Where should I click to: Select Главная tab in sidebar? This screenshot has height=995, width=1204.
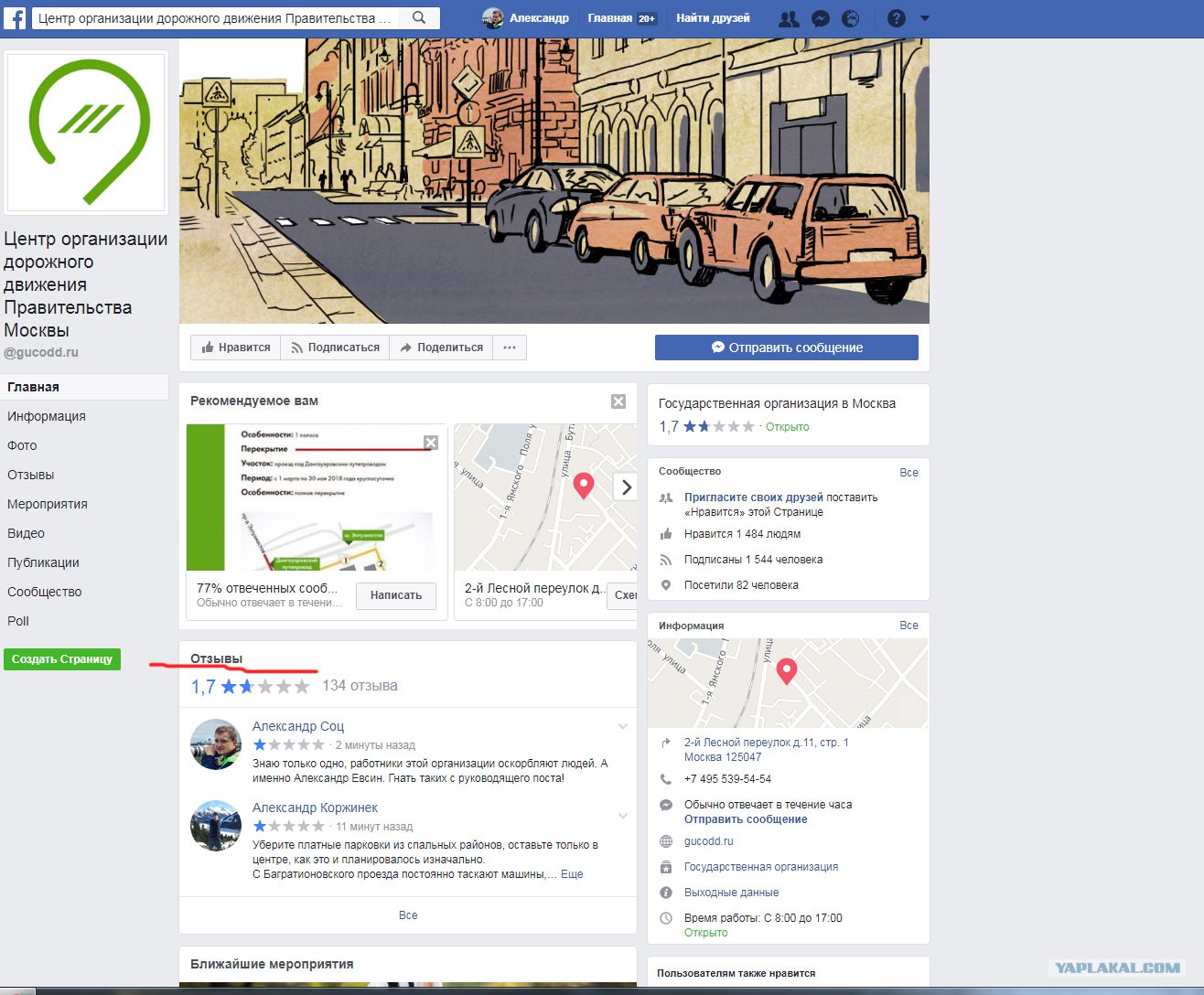[x=85, y=387]
